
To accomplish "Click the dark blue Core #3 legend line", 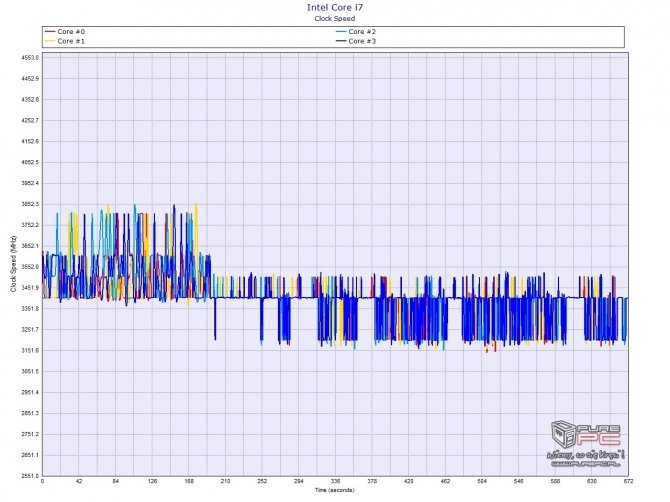I will pos(341,41).
